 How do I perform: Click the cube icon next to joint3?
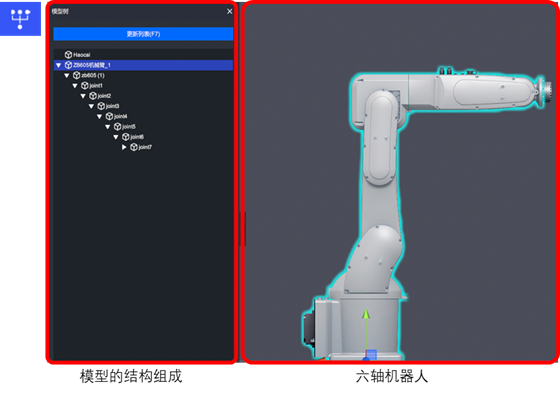101,106
